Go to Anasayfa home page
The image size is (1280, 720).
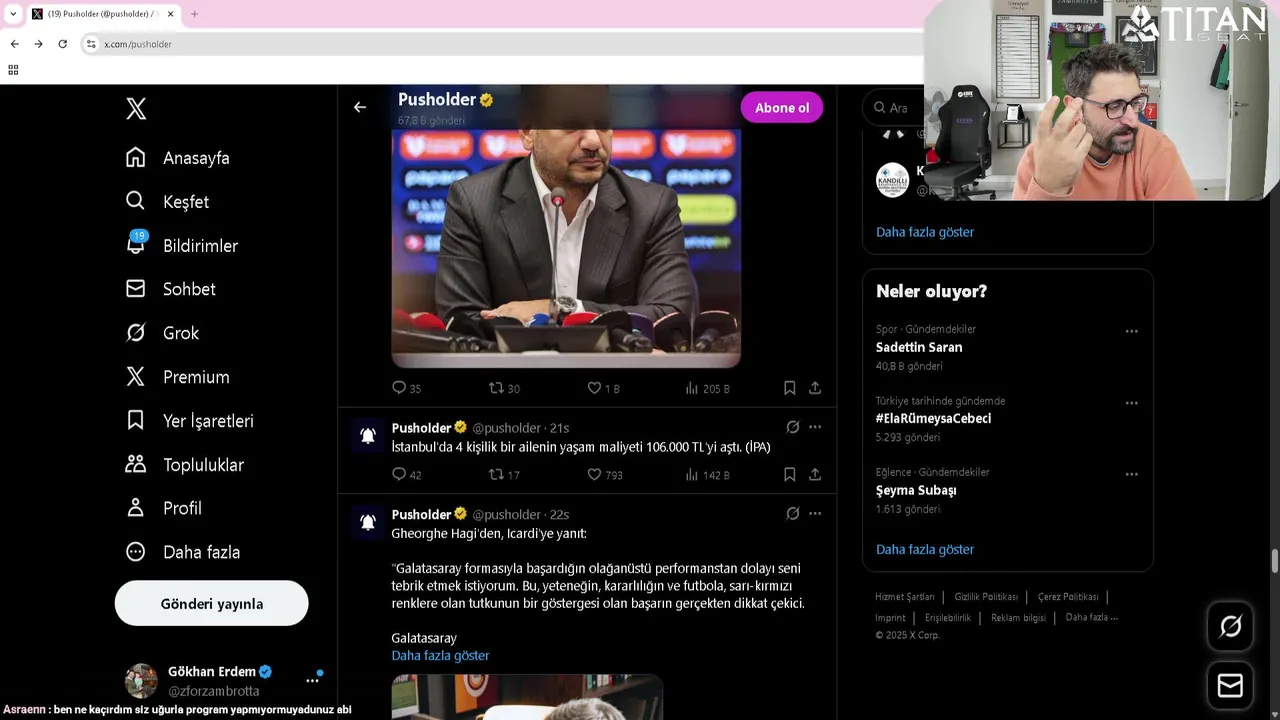pyautogui.click(x=178, y=158)
